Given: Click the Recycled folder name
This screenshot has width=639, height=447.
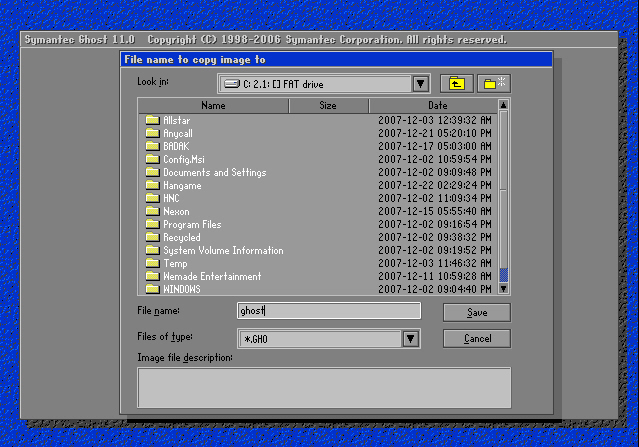Looking at the screenshot, I should coord(182,238).
